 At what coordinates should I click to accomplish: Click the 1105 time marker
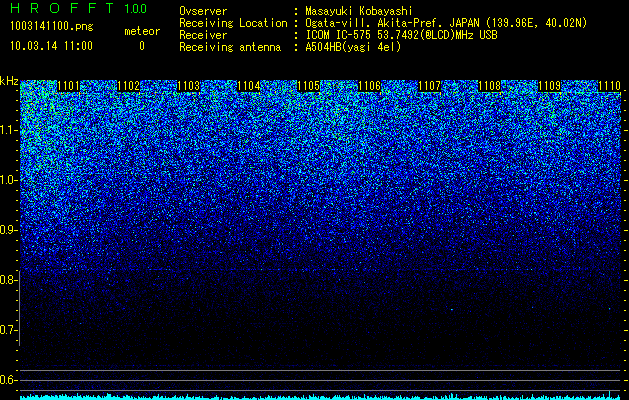click(309, 86)
